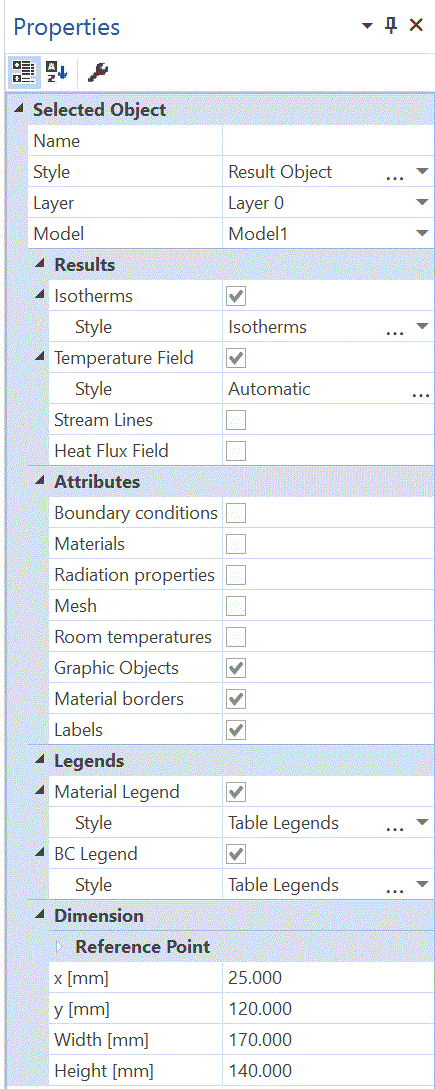Open Properties panel window position menu arrow
Image resolution: width=435 pixels, height=1089 pixels.
[368, 26]
